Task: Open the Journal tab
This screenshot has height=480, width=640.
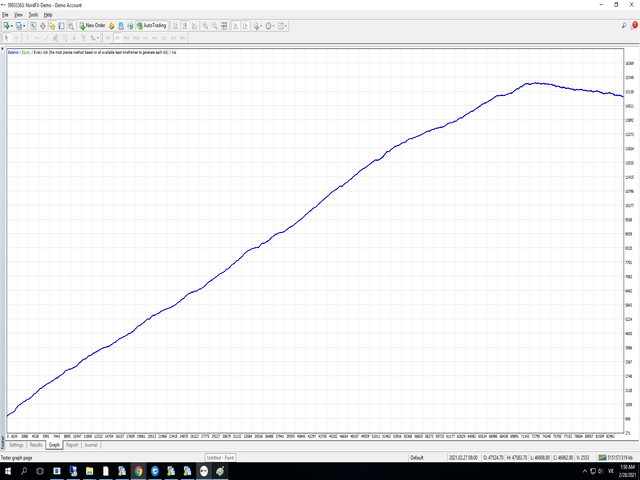Action: 91,445
